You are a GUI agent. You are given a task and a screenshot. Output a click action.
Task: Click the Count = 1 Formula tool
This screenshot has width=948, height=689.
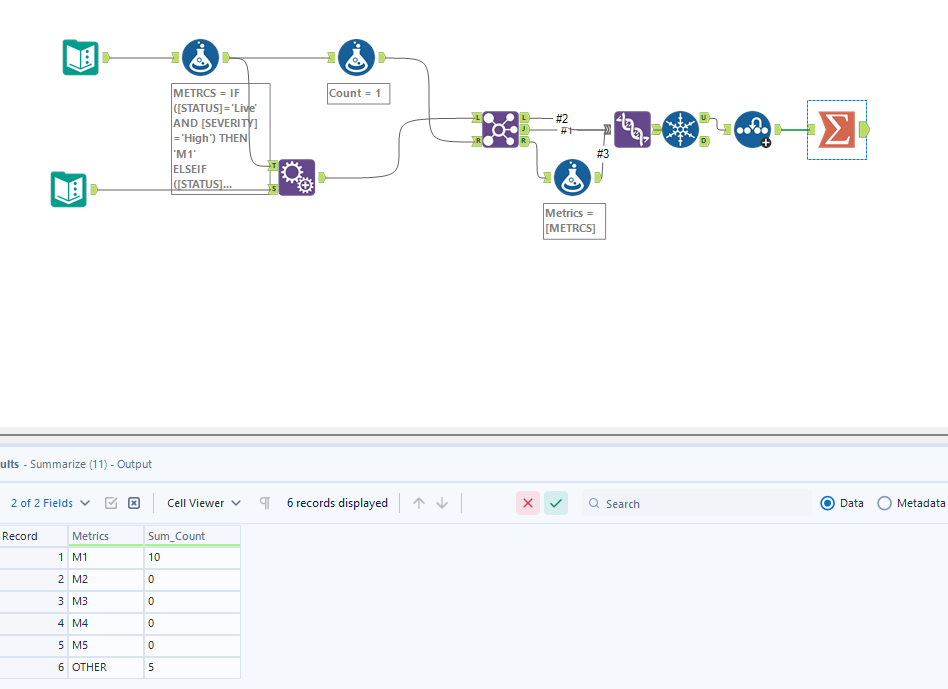pyautogui.click(x=356, y=57)
